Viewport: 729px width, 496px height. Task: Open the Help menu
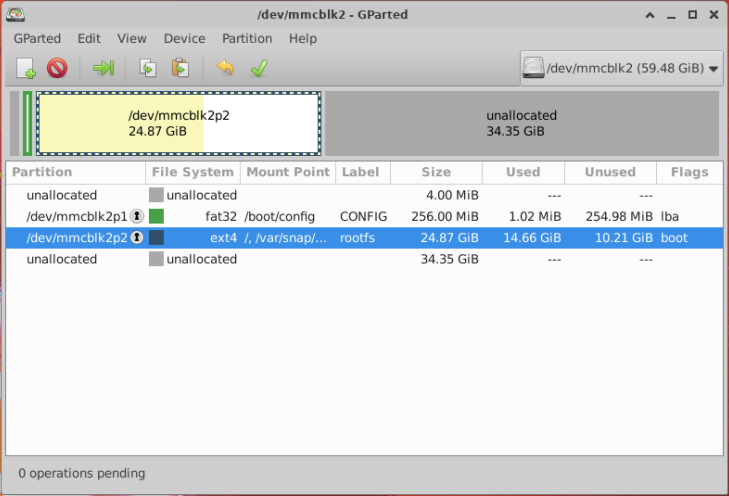pos(303,38)
